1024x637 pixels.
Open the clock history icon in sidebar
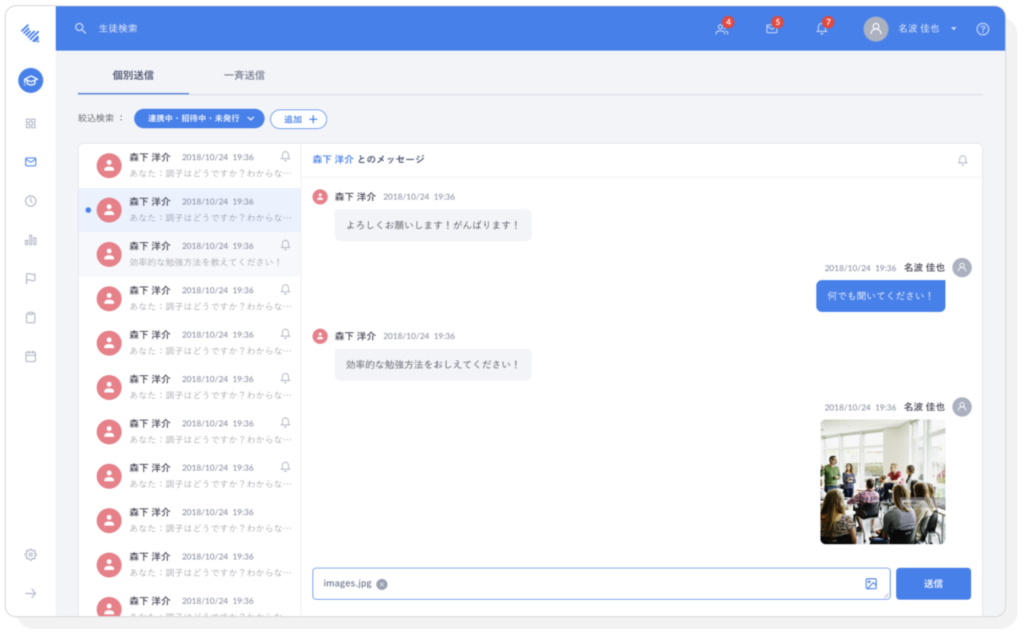(x=30, y=201)
